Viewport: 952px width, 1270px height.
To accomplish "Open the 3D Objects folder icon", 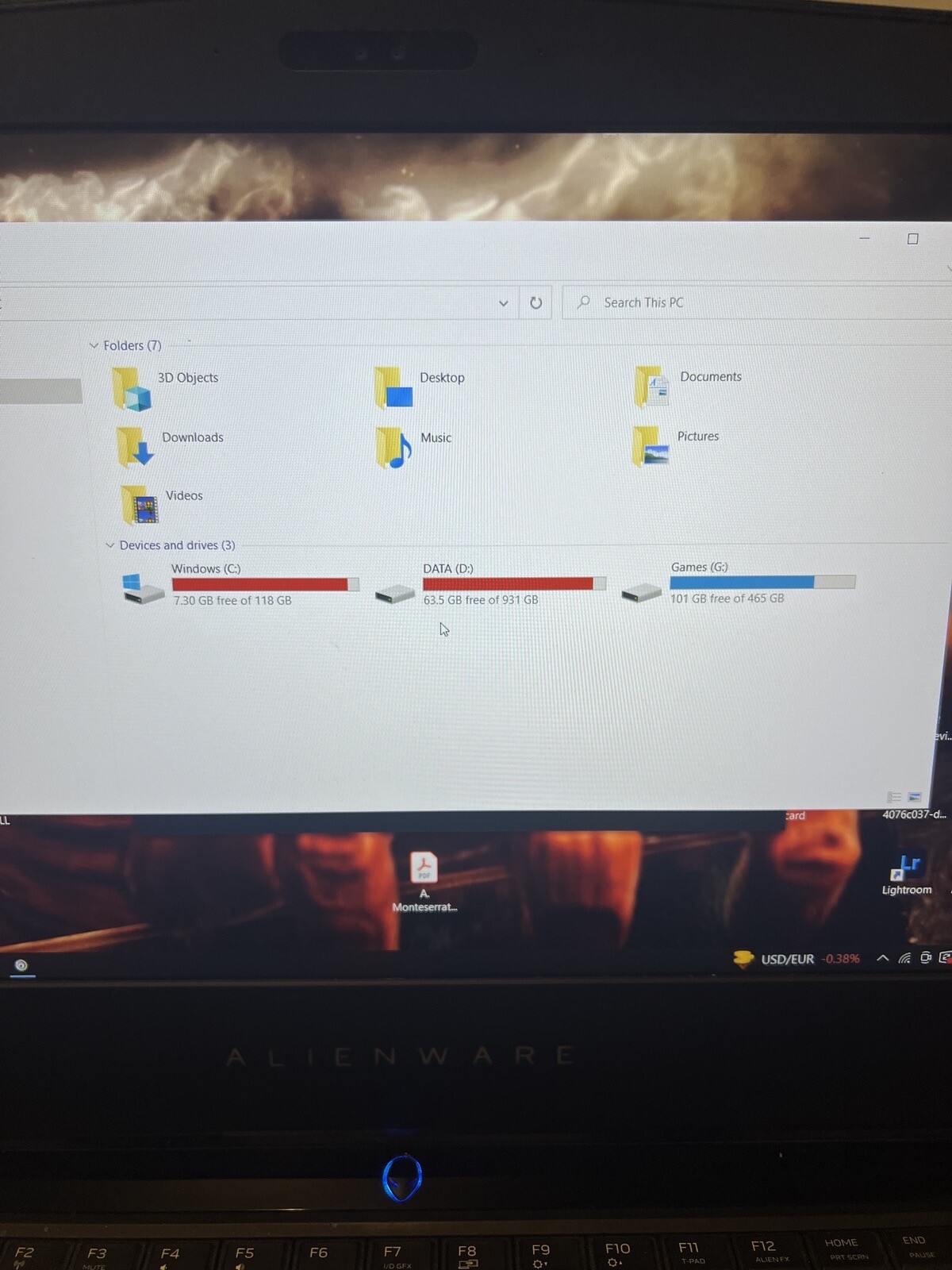I will click(x=131, y=389).
